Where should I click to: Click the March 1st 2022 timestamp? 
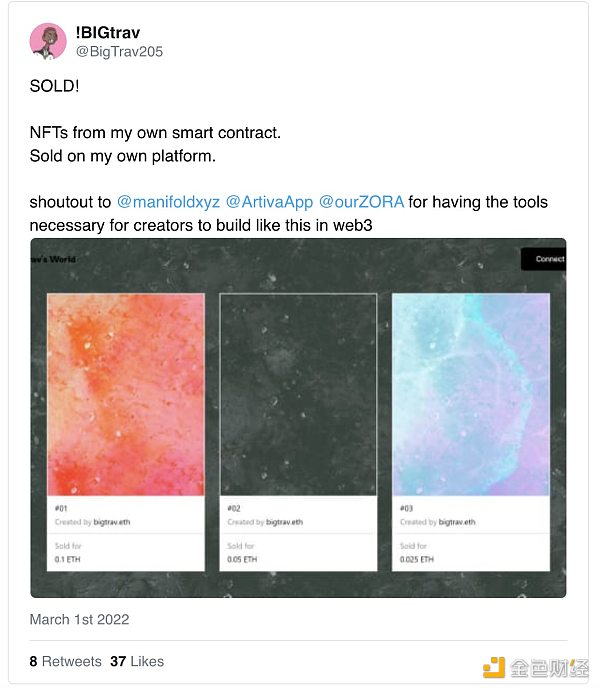tap(79, 620)
